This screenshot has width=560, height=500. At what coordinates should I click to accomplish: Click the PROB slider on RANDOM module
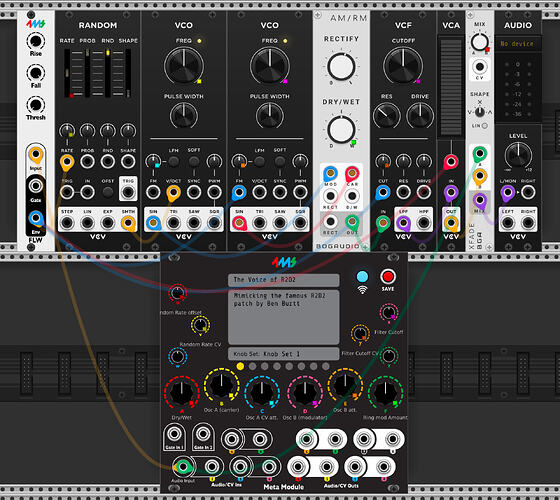point(87,73)
